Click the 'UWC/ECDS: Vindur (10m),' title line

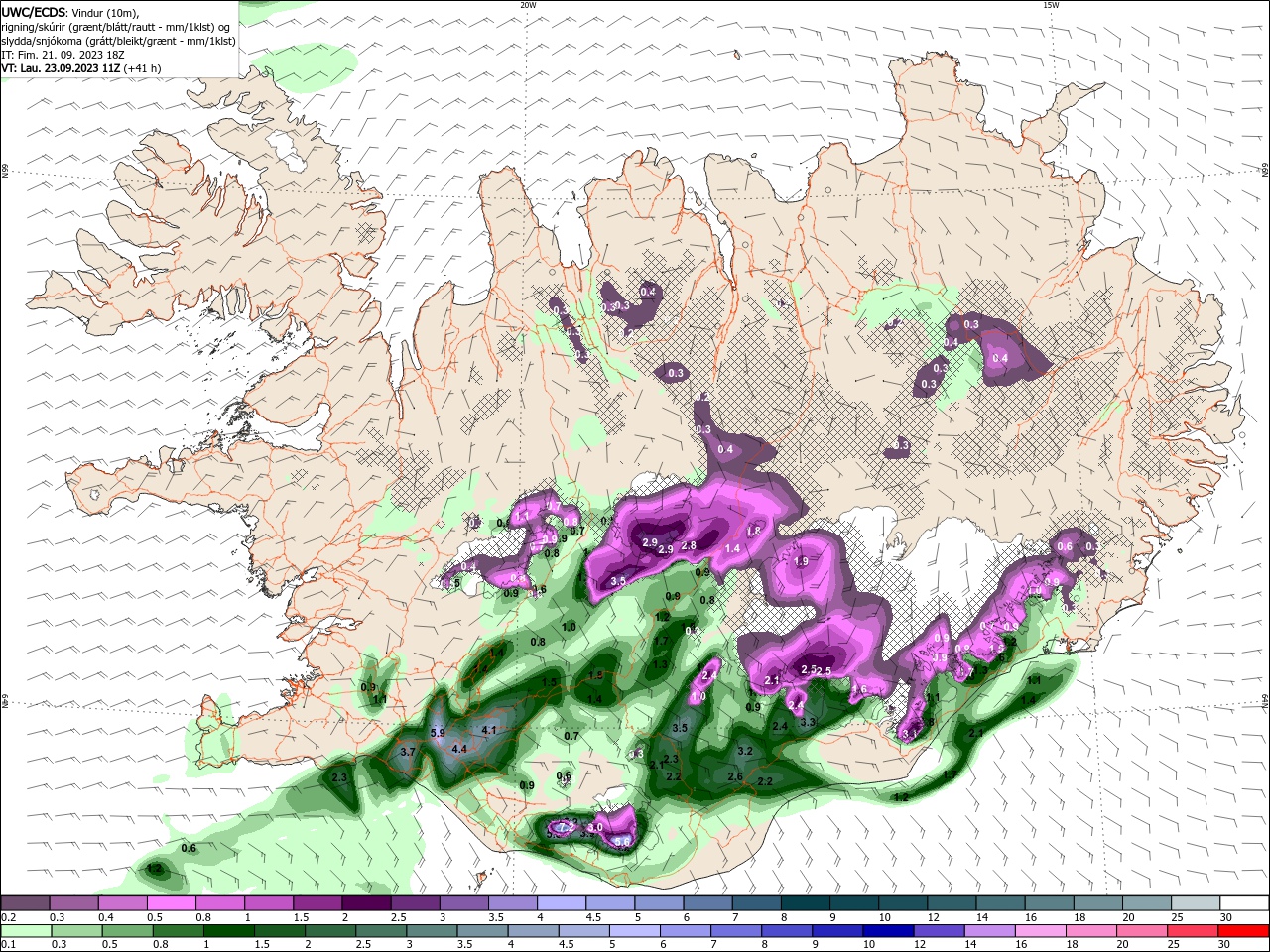(x=70, y=12)
